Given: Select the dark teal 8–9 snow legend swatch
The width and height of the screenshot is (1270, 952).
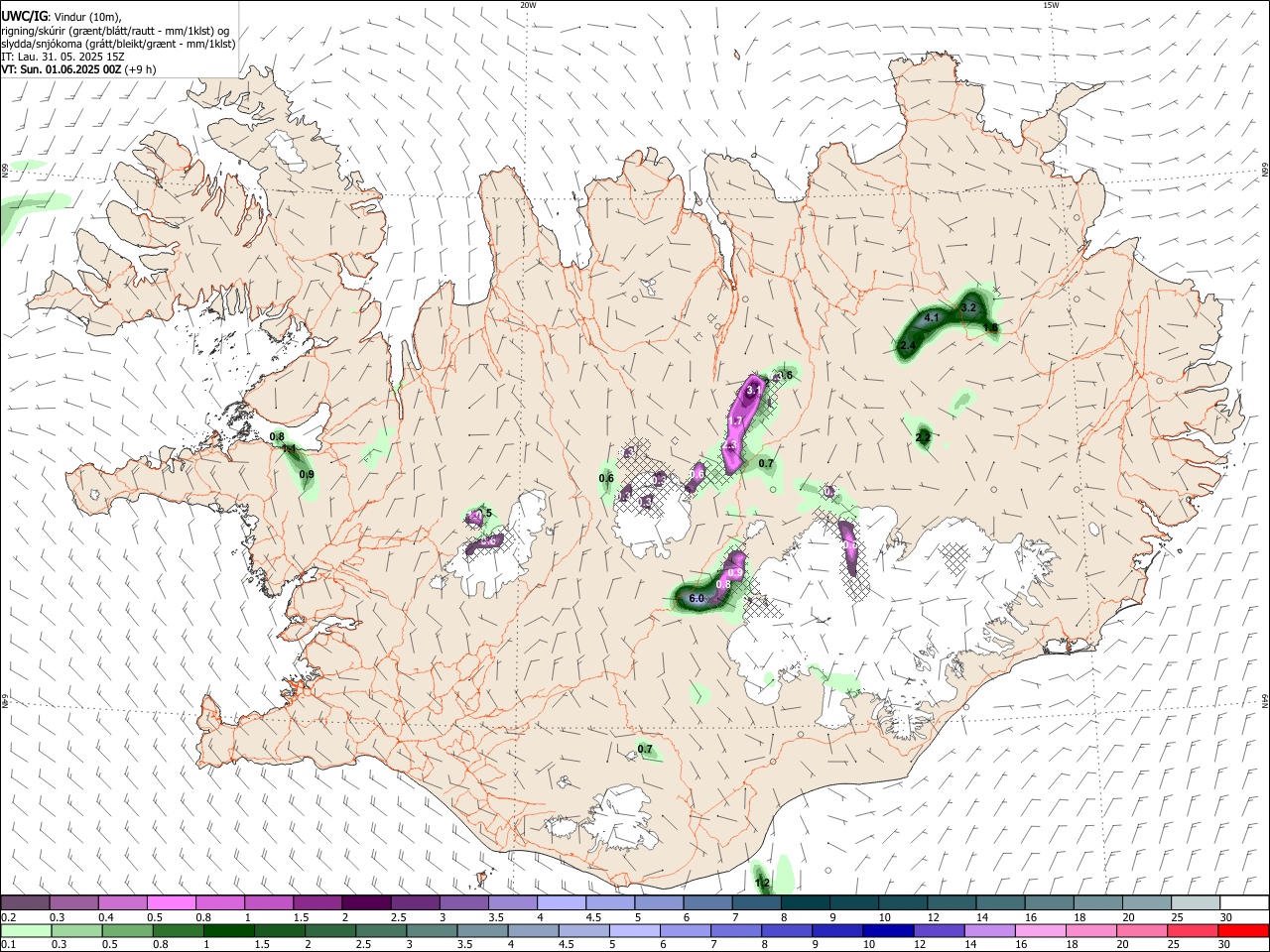Looking at the screenshot, I should pyautogui.click(x=806, y=903).
